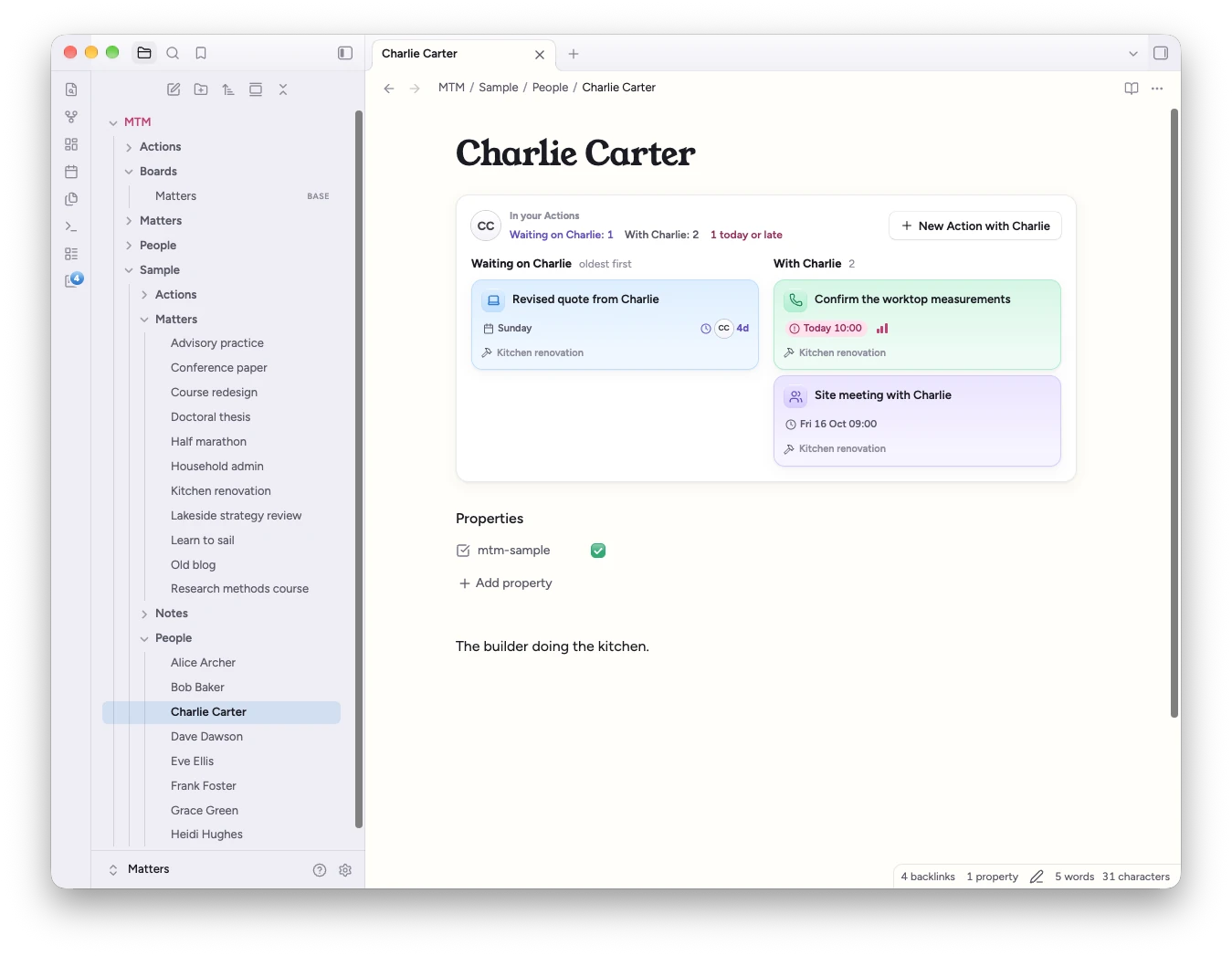Open Revised quote from Charlie card
This screenshot has width=1232, height=956.
[615, 325]
